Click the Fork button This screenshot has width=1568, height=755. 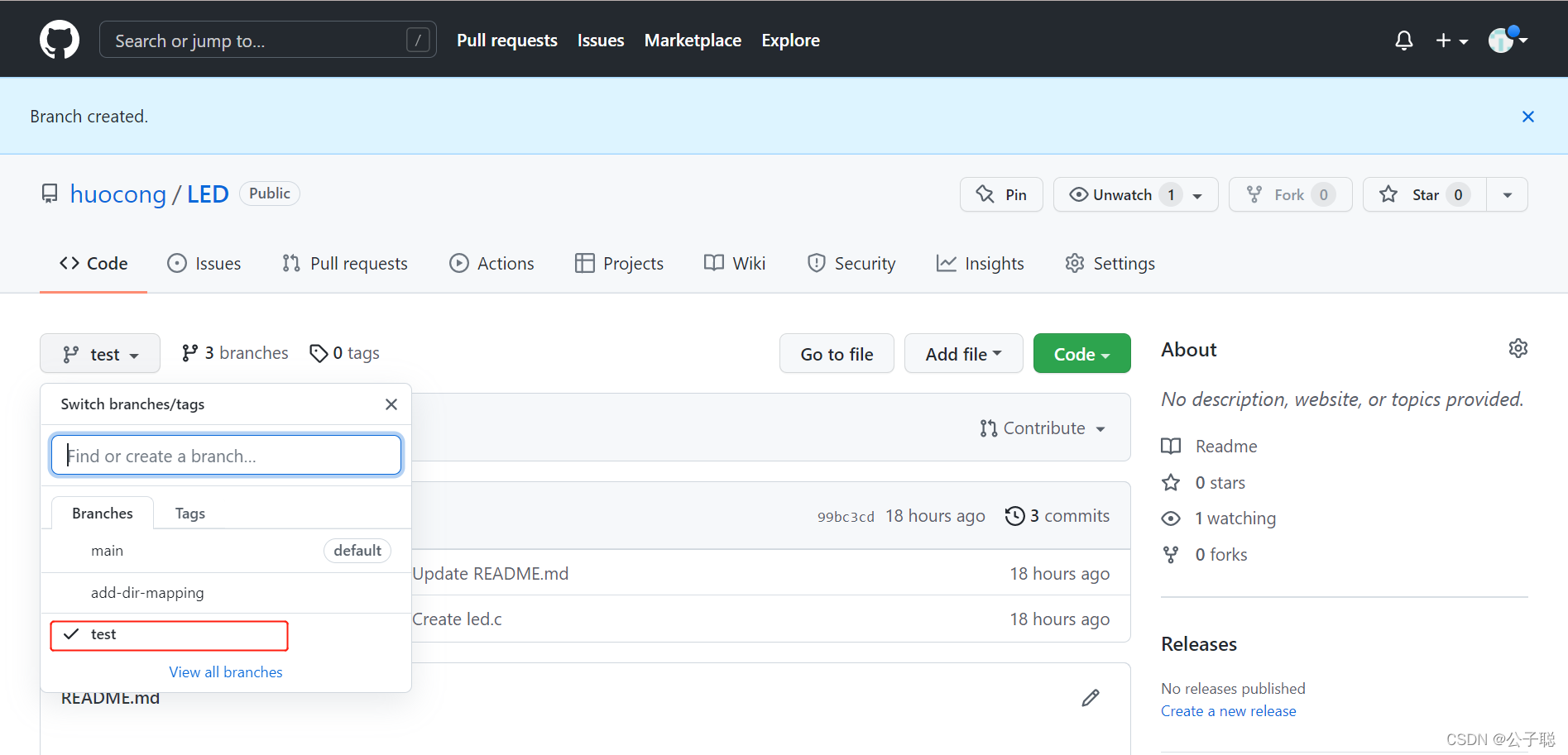[x=1290, y=194]
